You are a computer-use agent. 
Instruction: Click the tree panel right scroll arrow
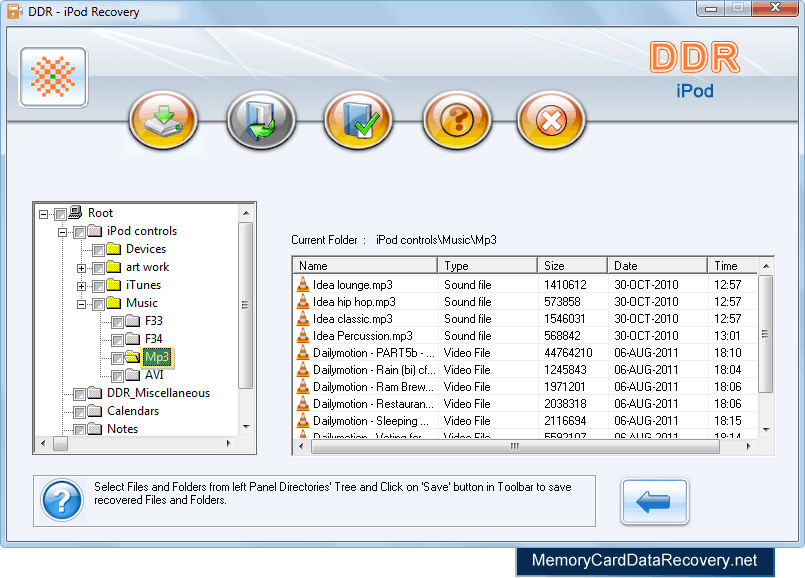click(228, 443)
